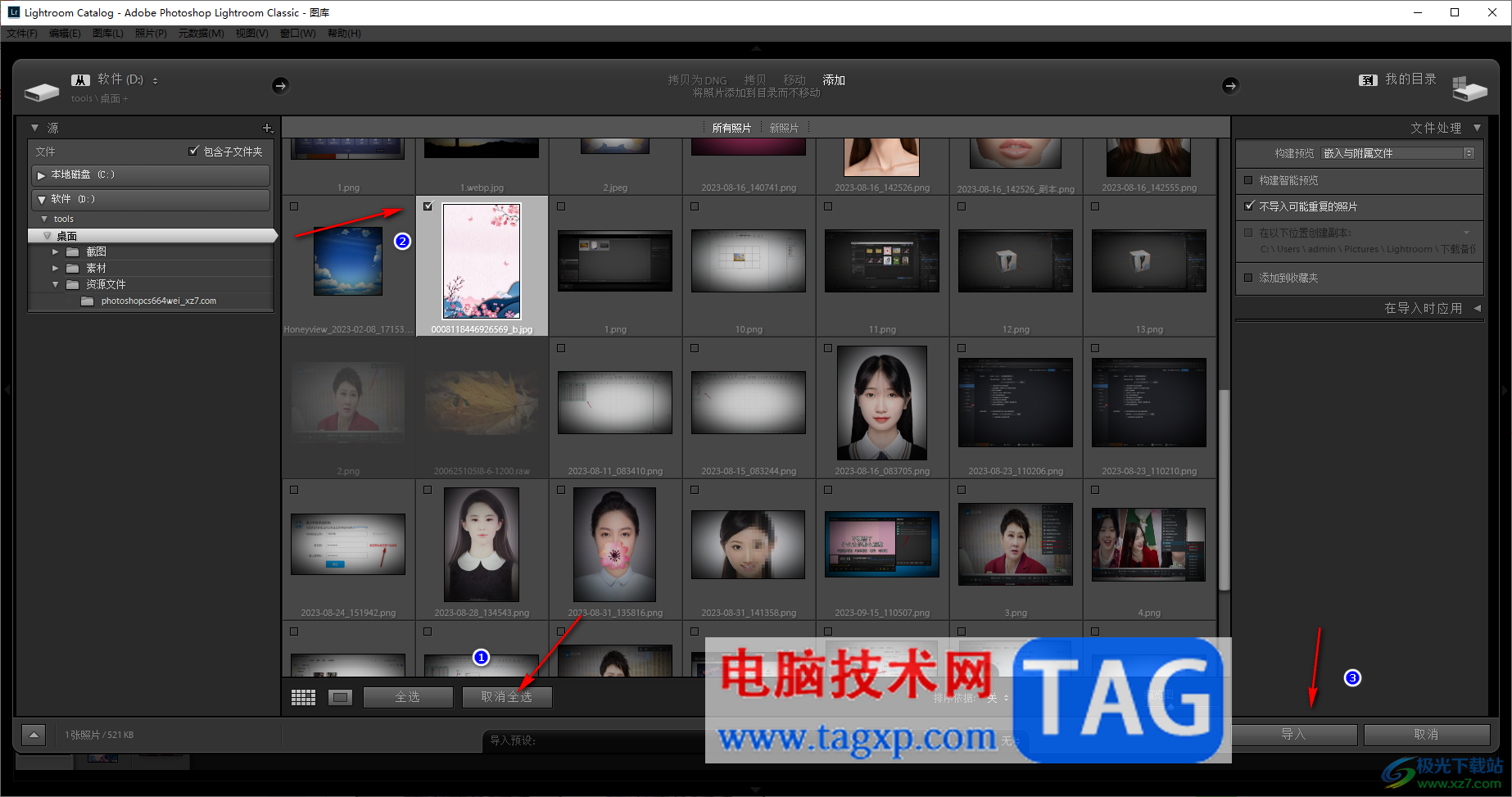Expand the 在导入时应用 panel

(x=1477, y=308)
